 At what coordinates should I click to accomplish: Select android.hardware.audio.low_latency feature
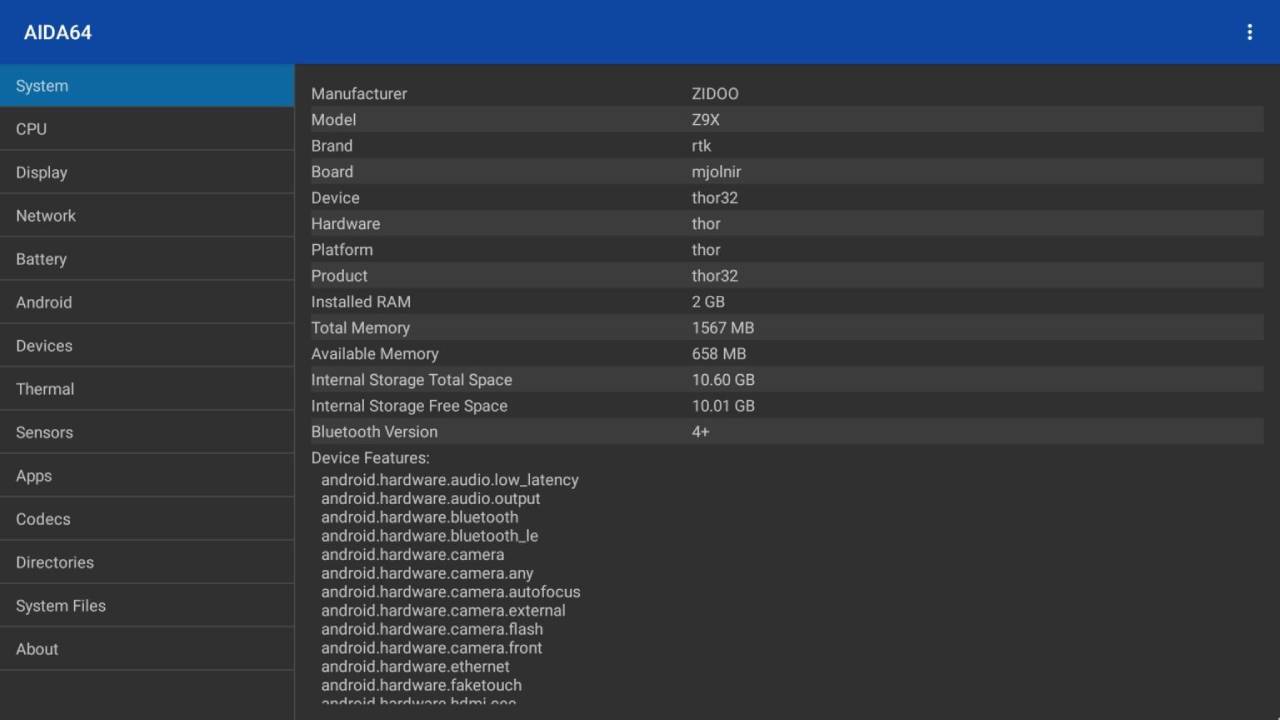(450, 480)
